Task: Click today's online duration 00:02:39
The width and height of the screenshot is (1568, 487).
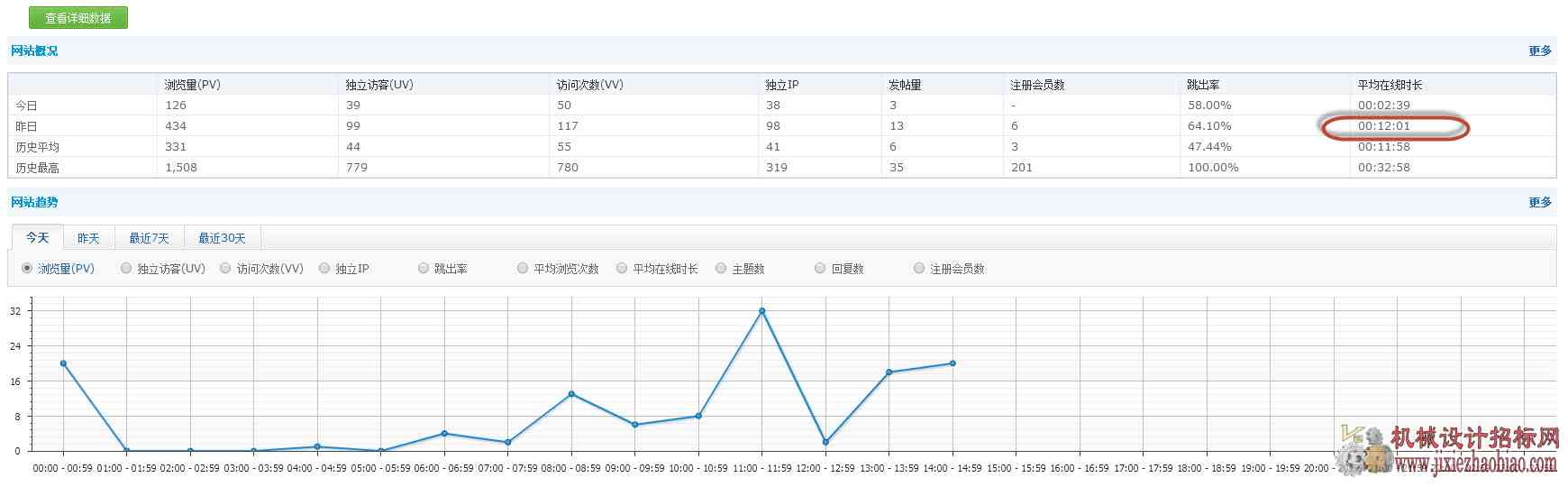Action: coord(1384,106)
